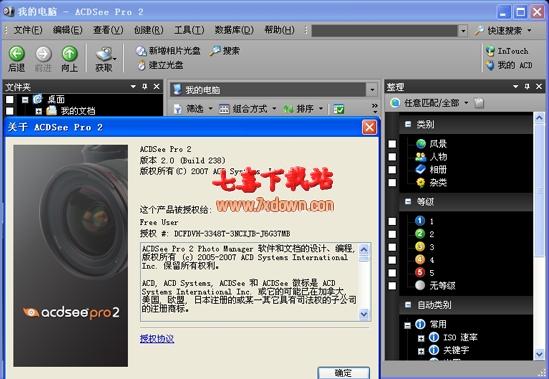Click the clipboard icon beside 任意匹配/全部
The width and height of the screenshot is (549, 379).
[x=479, y=103]
